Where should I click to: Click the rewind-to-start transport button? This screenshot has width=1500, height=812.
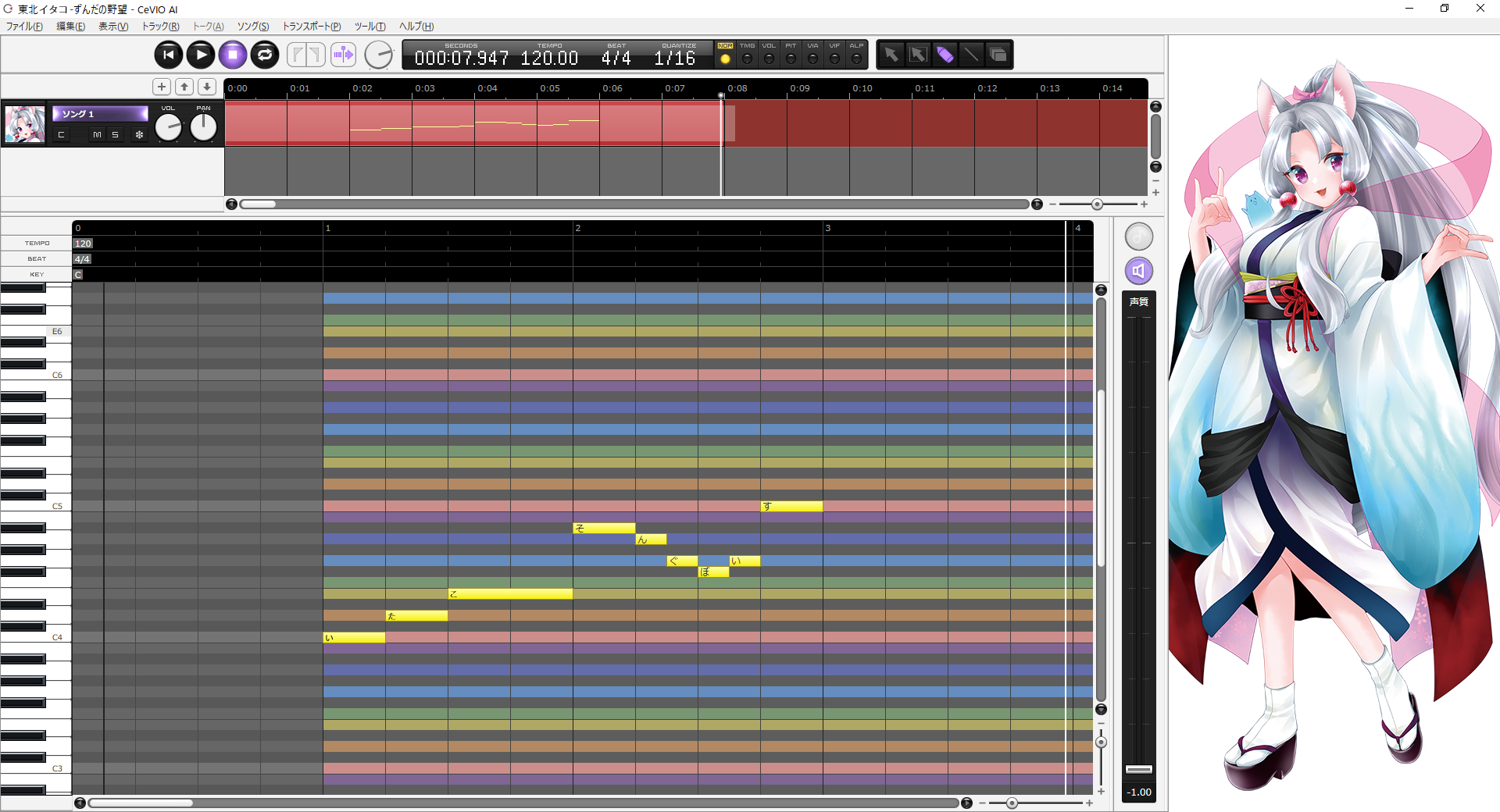tap(168, 55)
